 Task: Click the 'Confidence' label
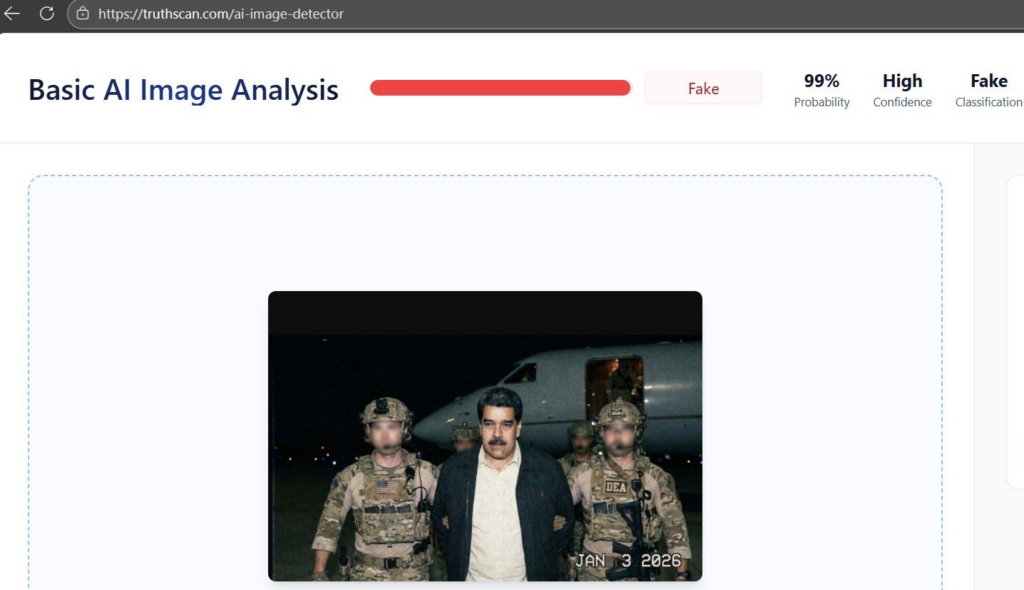click(x=902, y=102)
